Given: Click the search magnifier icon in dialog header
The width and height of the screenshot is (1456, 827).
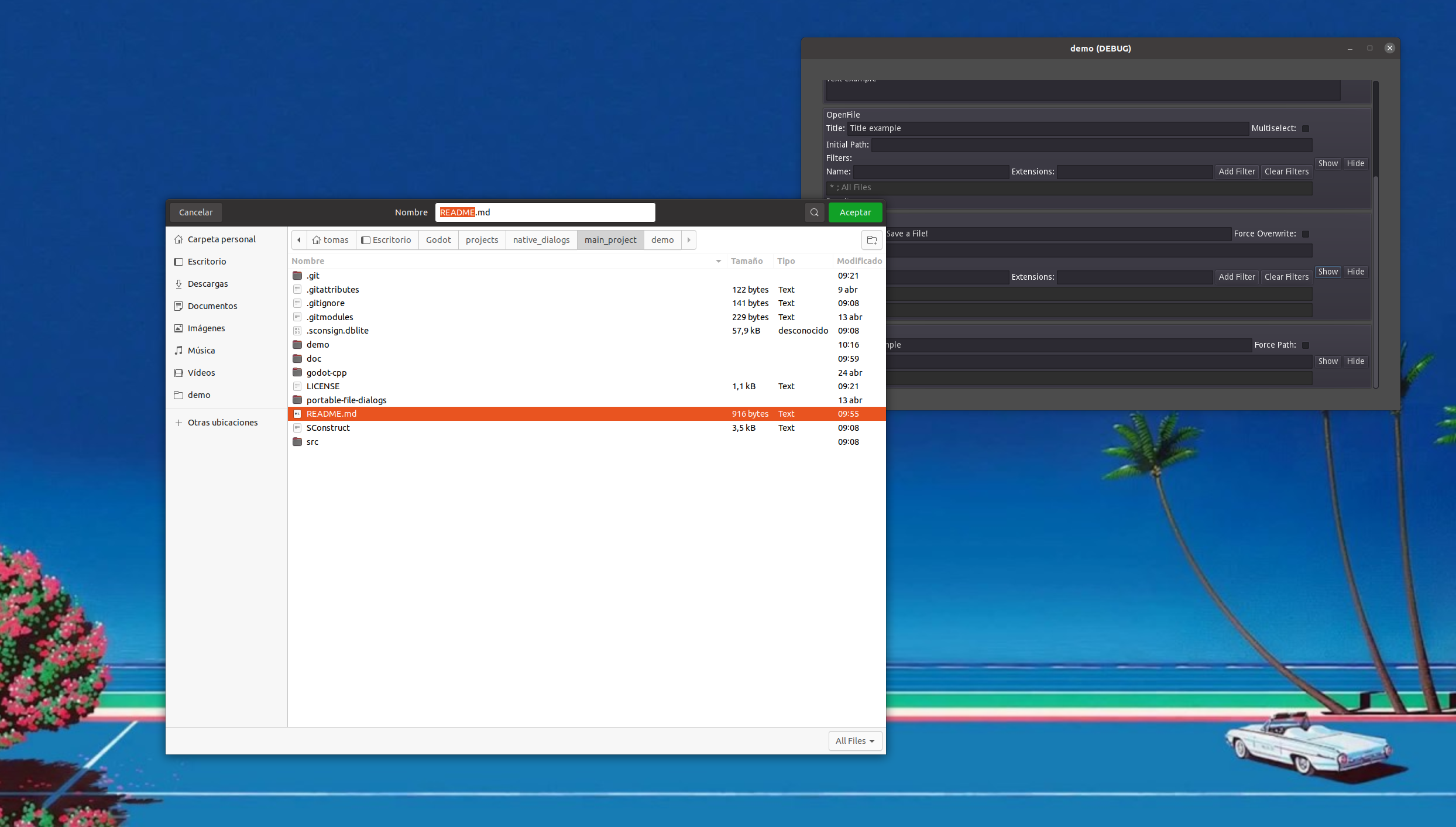Looking at the screenshot, I should click(x=814, y=212).
